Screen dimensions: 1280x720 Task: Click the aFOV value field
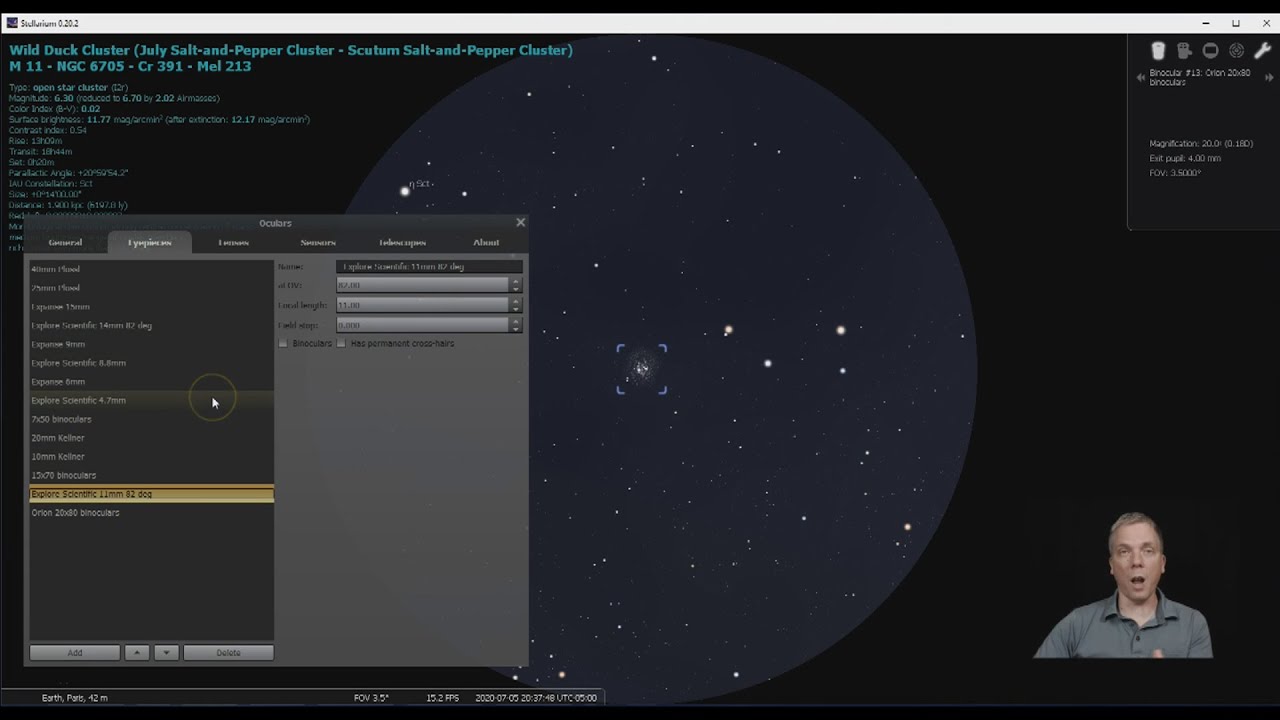423,285
